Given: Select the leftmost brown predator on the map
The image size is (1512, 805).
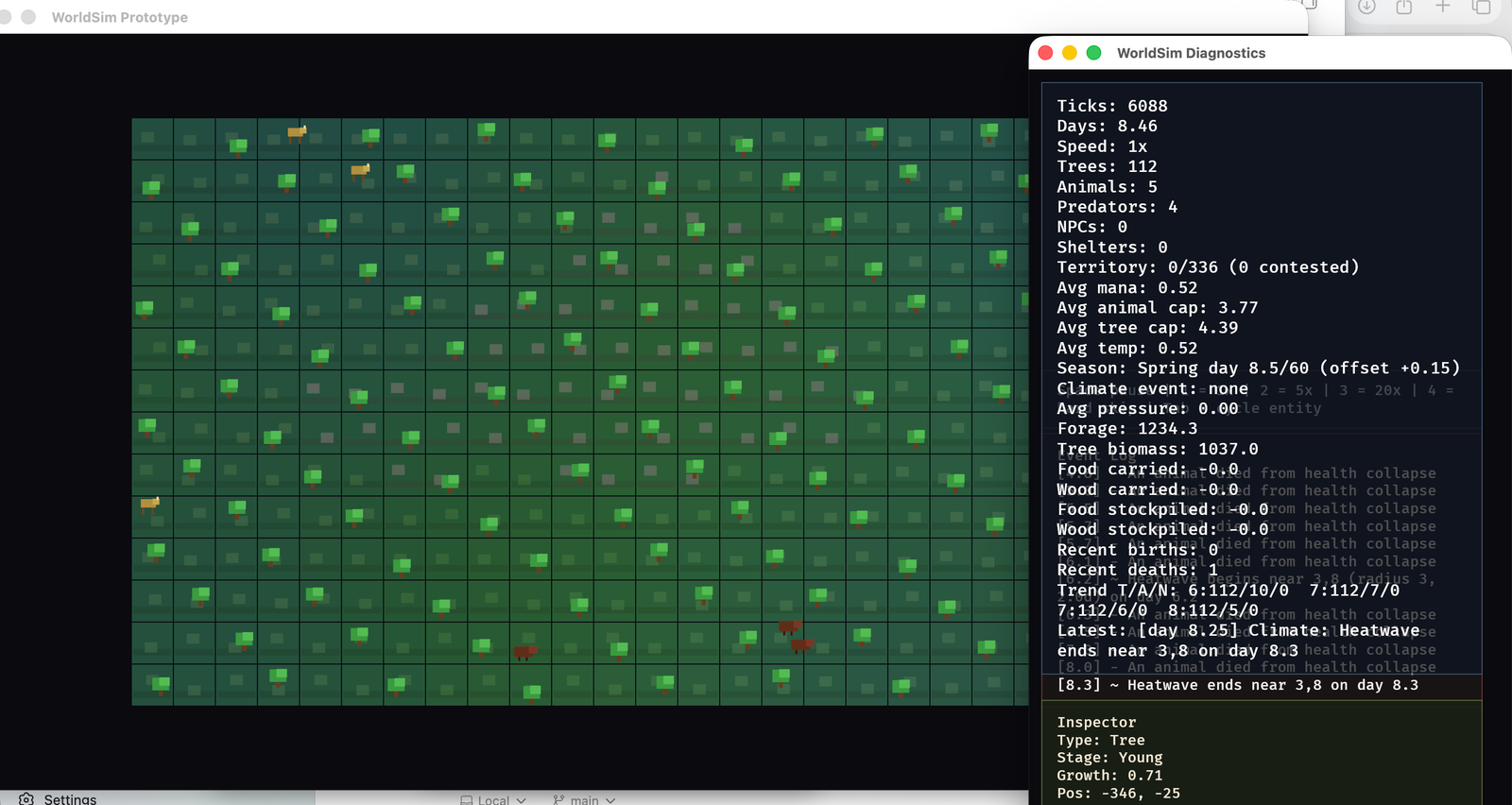Looking at the screenshot, I should pyautogui.click(x=524, y=652).
